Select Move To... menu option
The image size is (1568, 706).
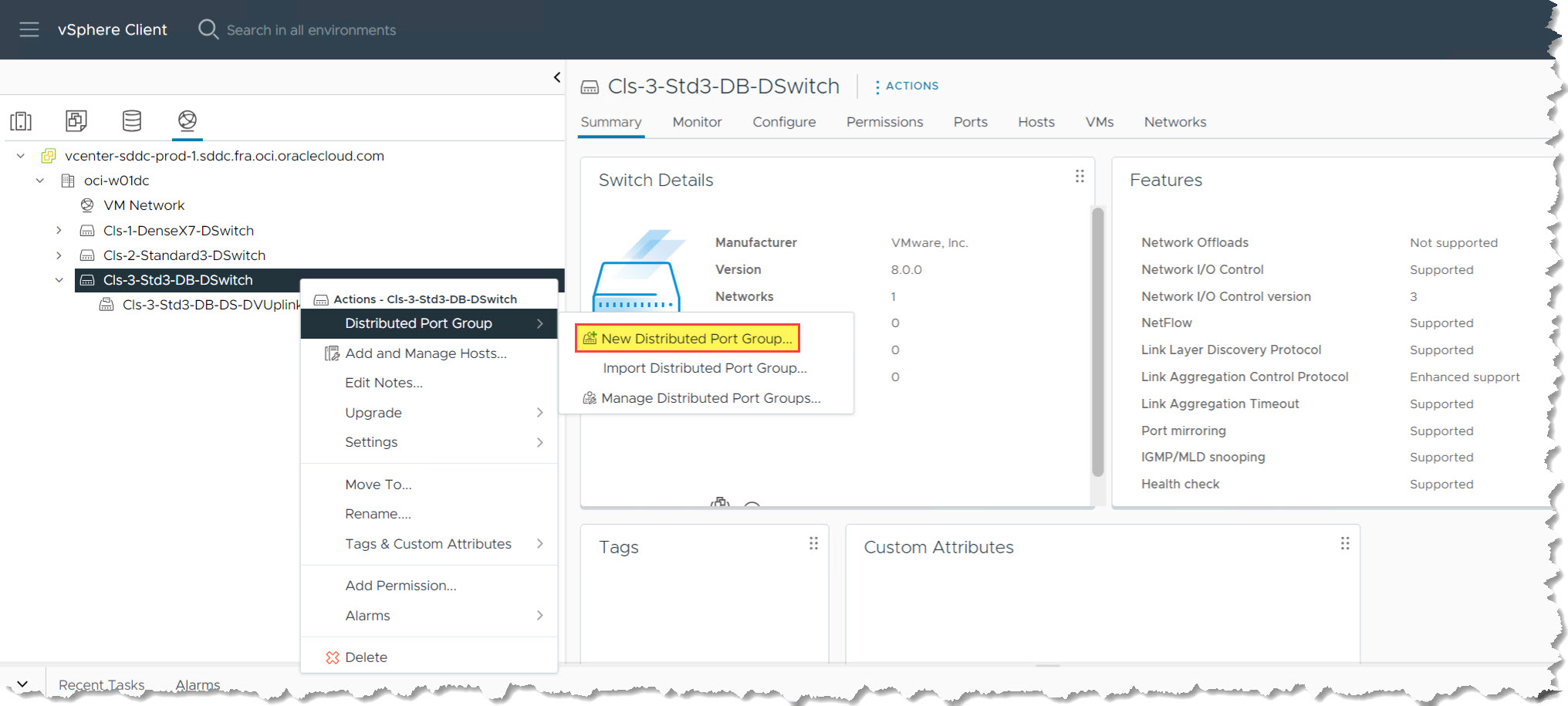[378, 485]
